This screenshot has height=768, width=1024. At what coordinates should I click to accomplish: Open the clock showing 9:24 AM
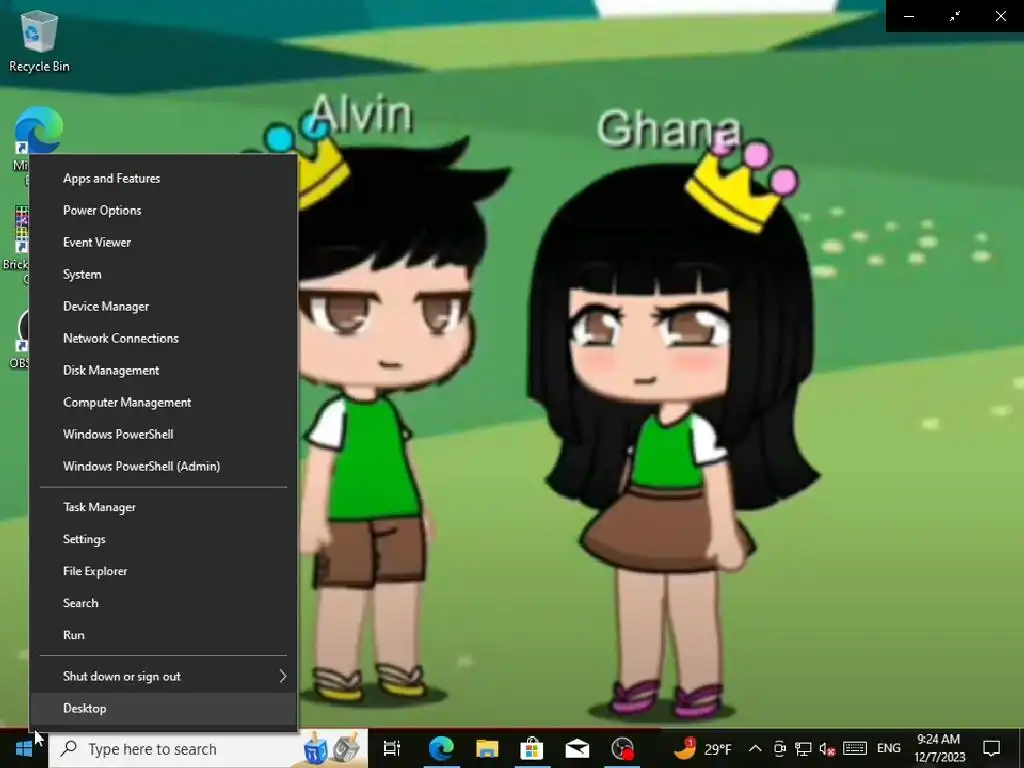tap(939, 748)
